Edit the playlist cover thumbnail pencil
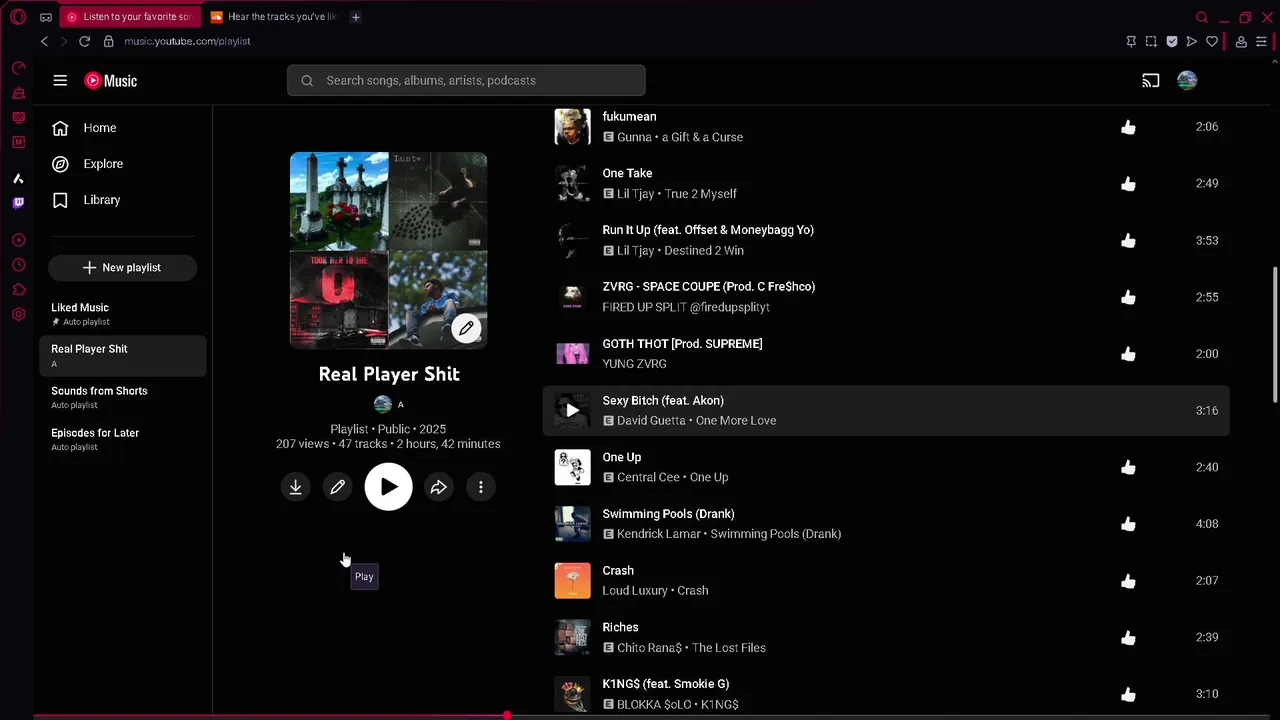The width and height of the screenshot is (1280, 720). 466,328
